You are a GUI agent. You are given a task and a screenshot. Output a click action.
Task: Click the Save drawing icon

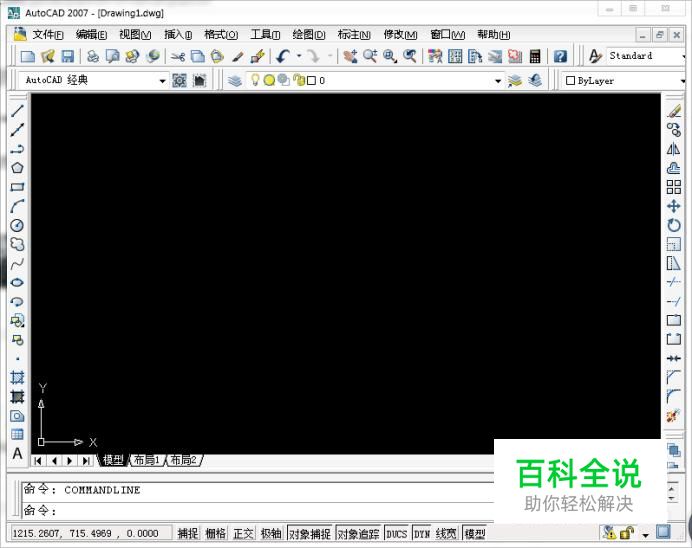click(68, 56)
